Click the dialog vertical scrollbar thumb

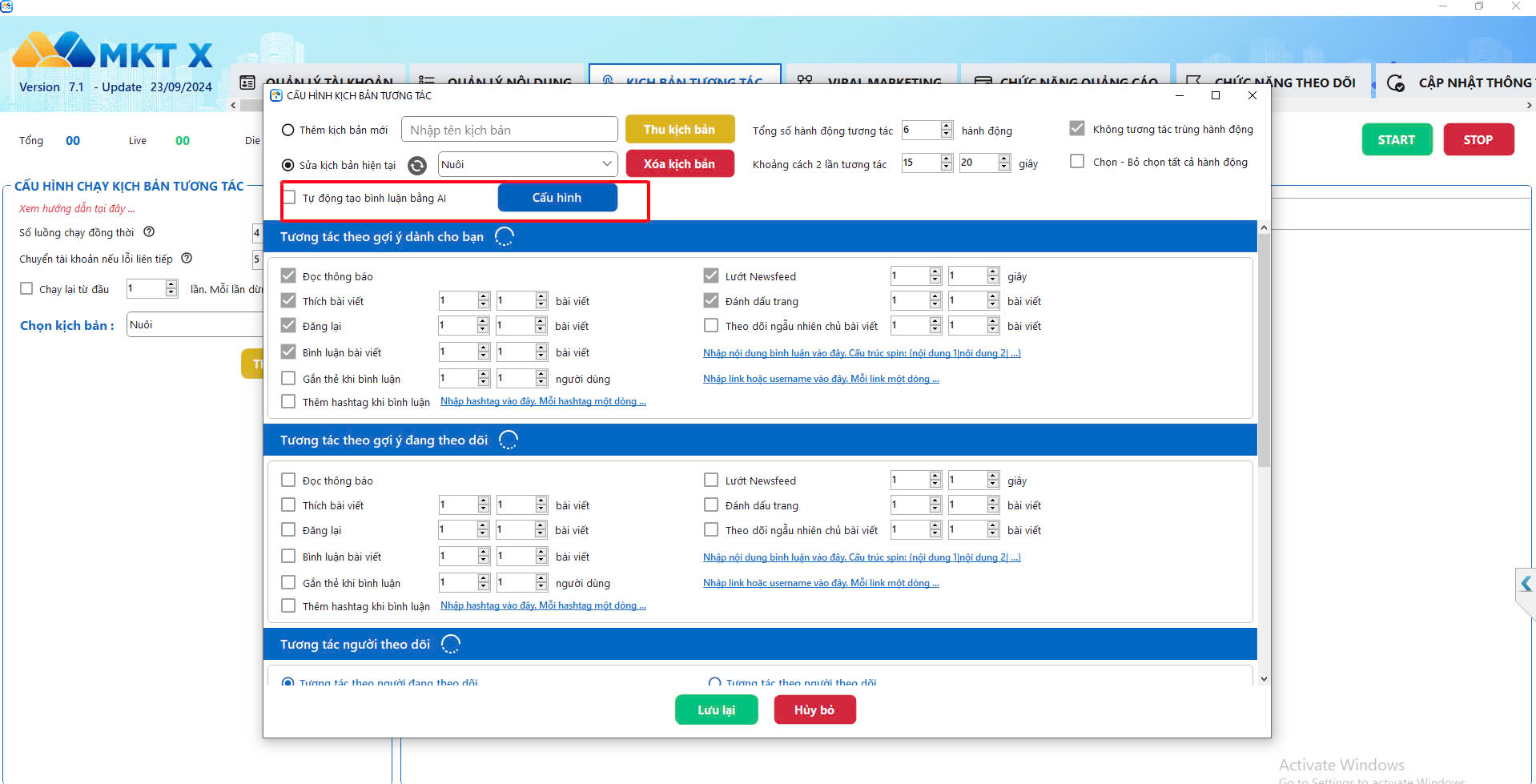1264,351
